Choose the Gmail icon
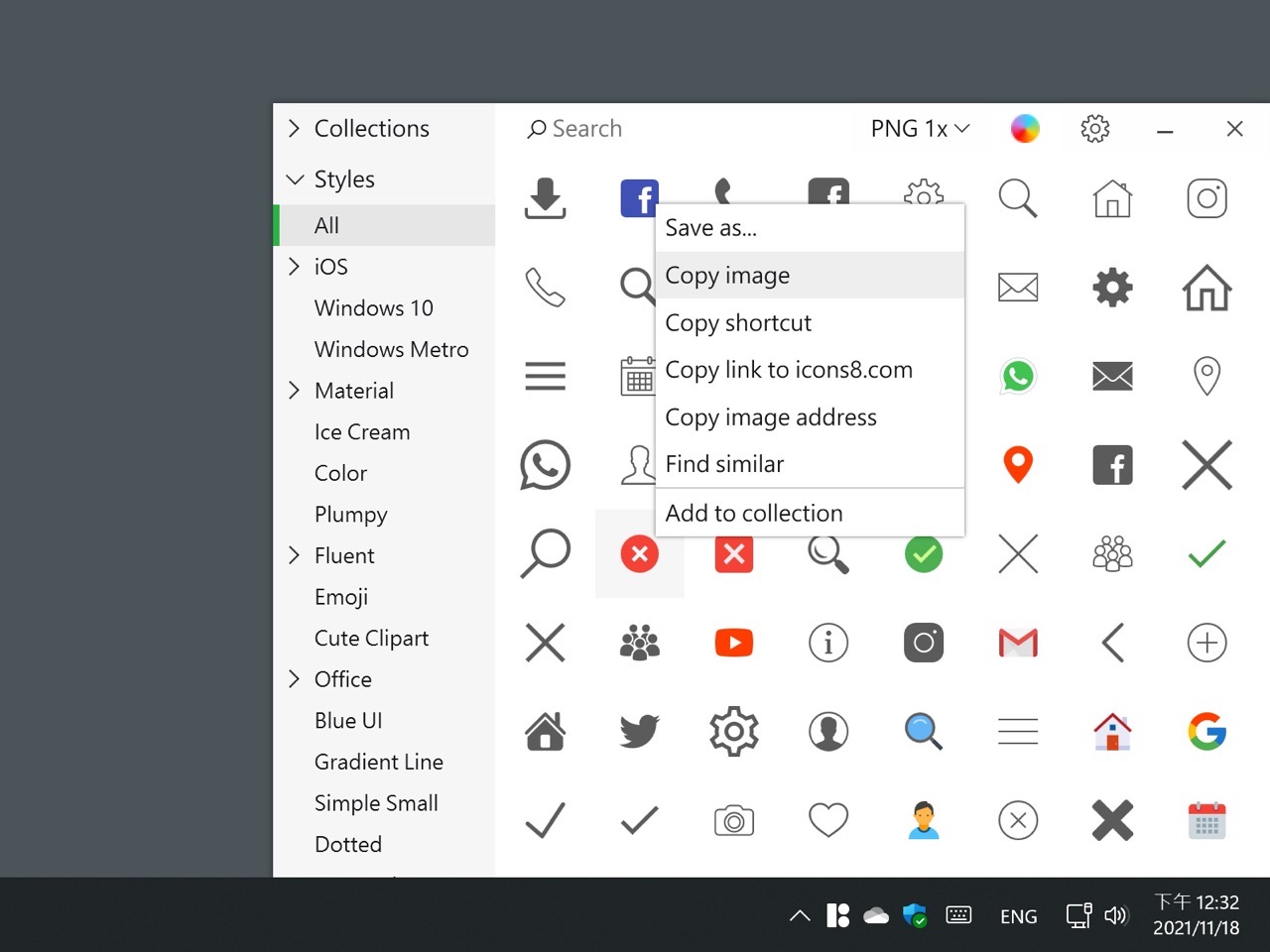The image size is (1270, 952). coord(1018,643)
